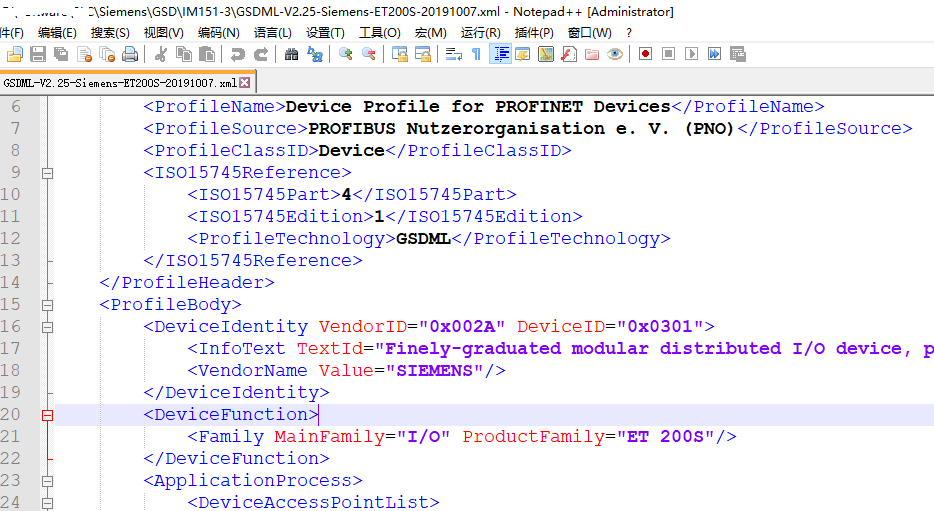The width and height of the screenshot is (934, 511).
Task: Start macro recording with red record icon
Action: [645, 54]
